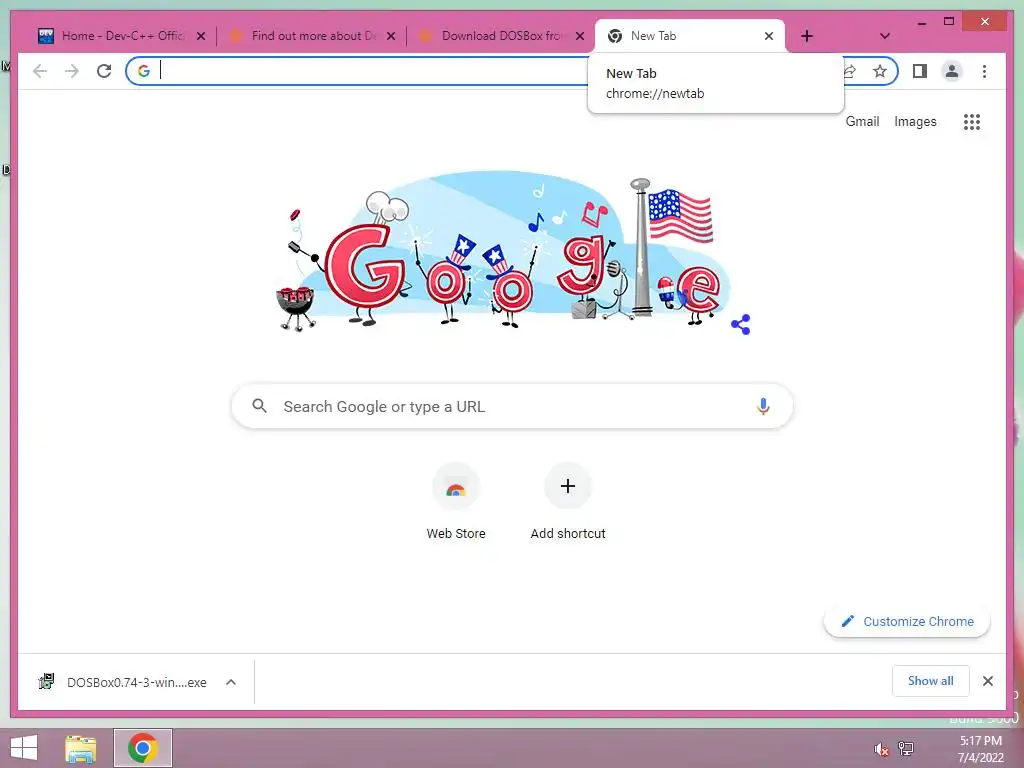The image size is (1024, 768).
Task: Click Show all downloads button
Action: (x=931, y=681)
